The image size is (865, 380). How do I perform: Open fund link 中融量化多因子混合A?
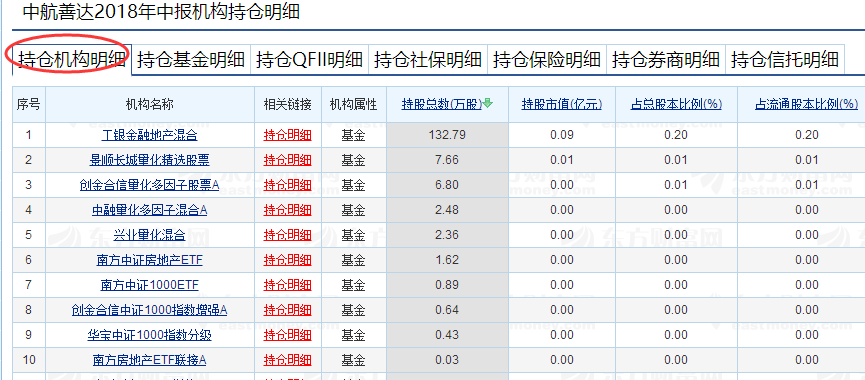[149, 210]
